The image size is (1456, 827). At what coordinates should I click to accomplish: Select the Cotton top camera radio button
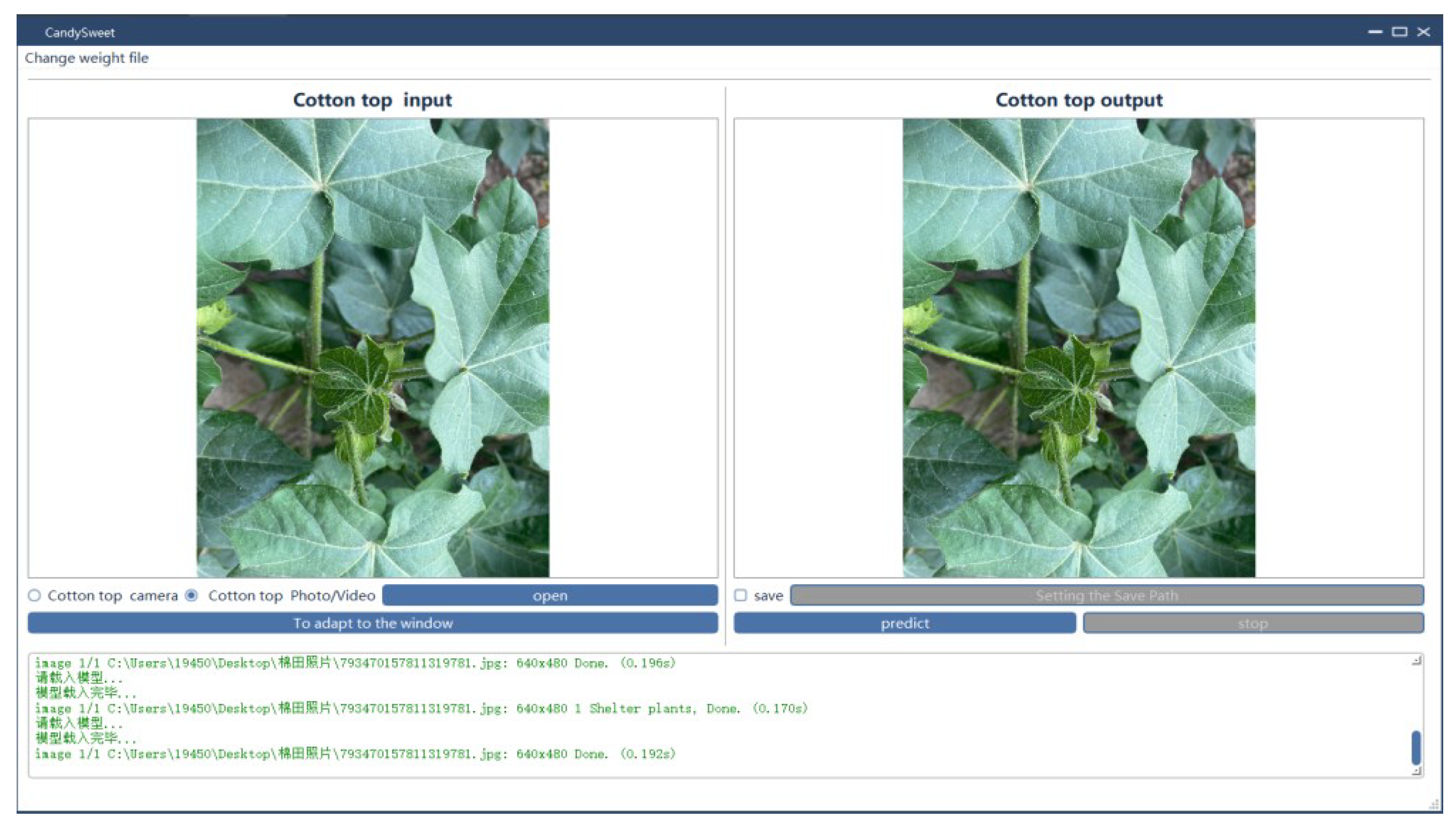point(35,595)
